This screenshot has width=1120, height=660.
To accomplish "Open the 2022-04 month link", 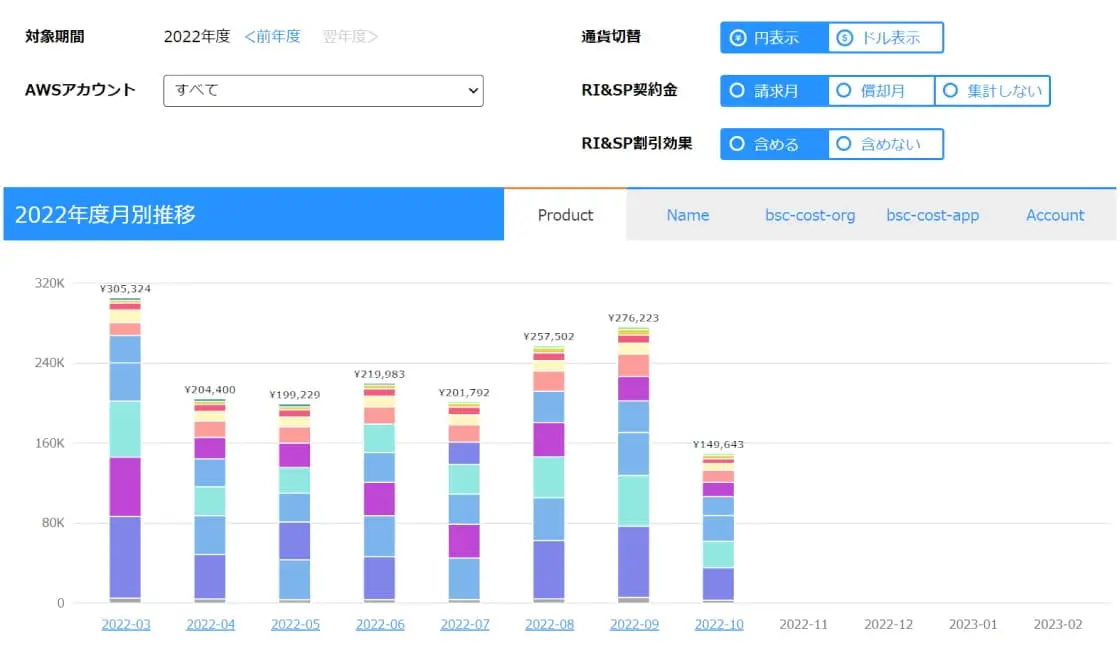I will (x=211, y=624).
